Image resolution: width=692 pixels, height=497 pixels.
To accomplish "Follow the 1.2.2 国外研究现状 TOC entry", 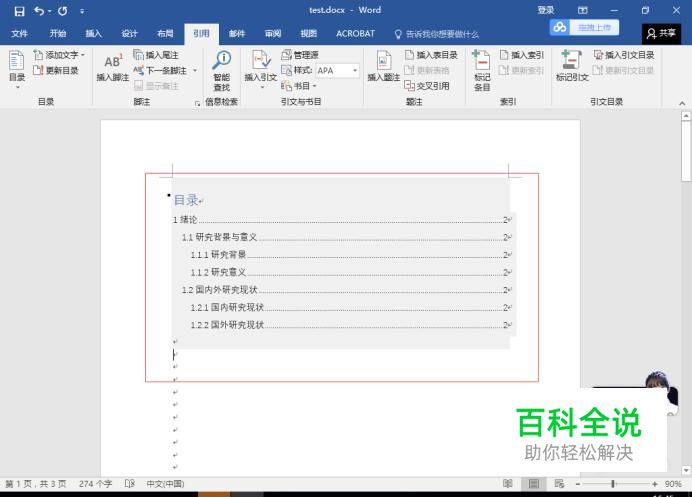I will [x=351, y=325].
